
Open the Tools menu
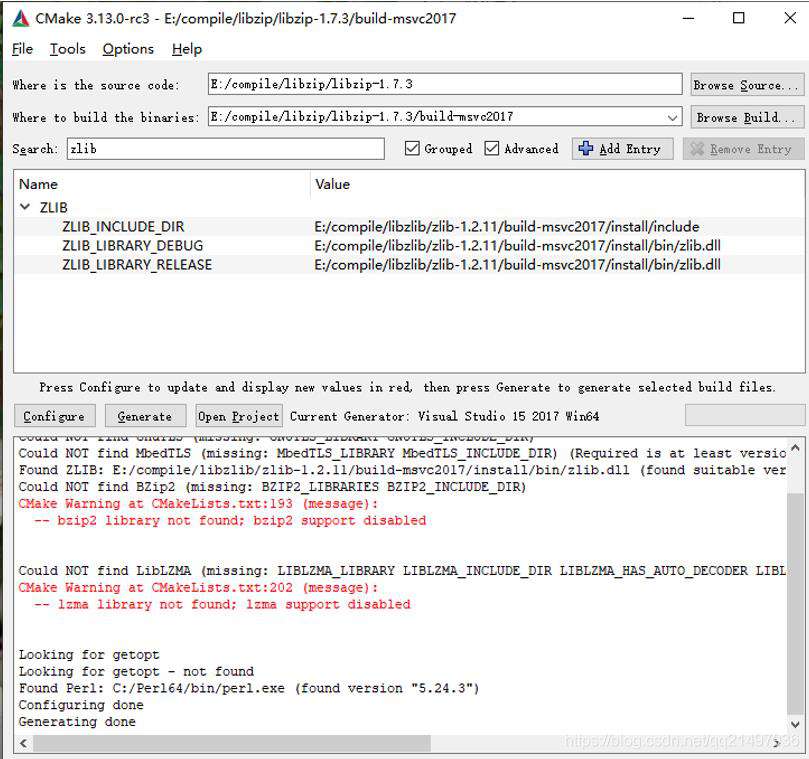click(x=68, y=49)
